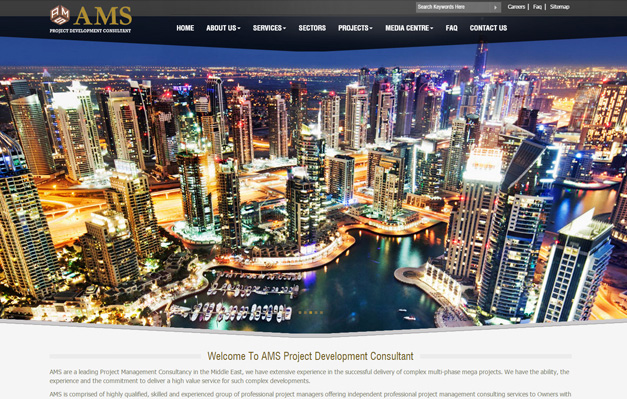Open the AMS logo home link
Screen dimensions: 627x399
[x=91, y=19]
